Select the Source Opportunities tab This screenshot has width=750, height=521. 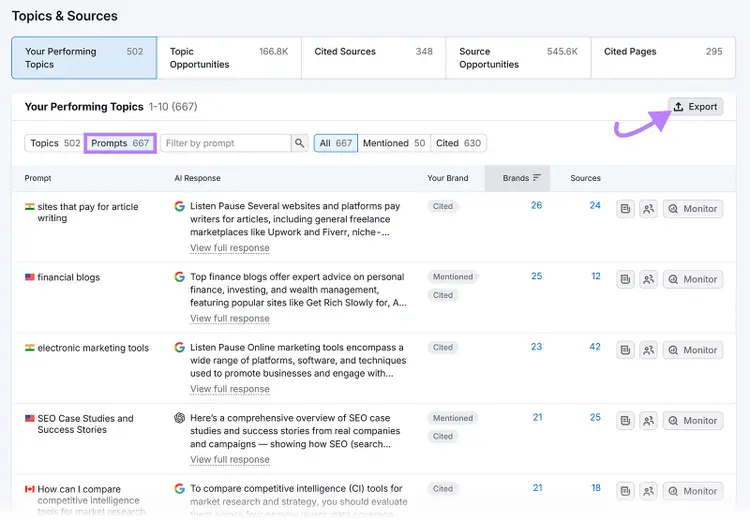click(x=518, y=58)
